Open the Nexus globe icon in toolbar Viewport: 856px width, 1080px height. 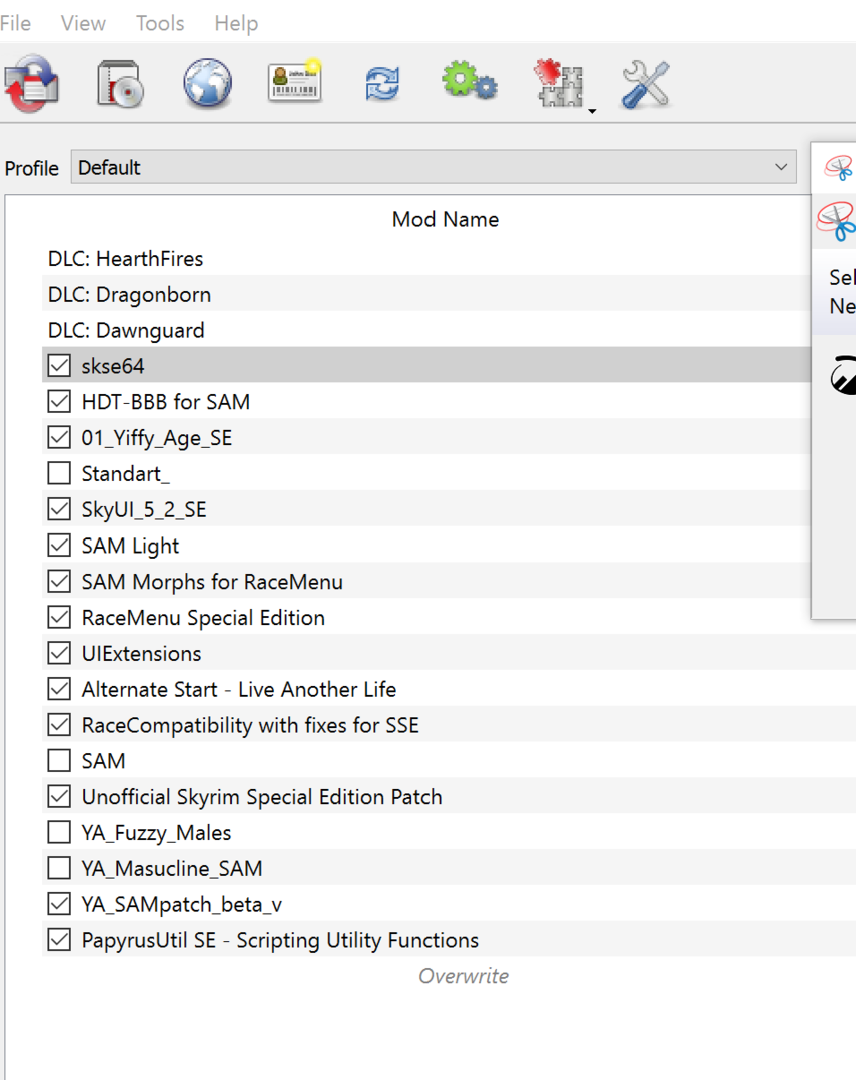(207, 83)
